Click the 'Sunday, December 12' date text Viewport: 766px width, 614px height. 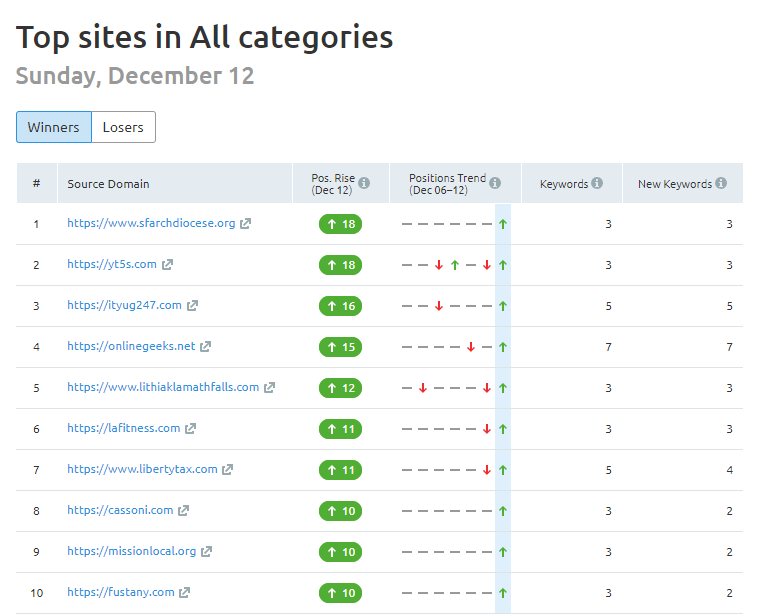coord(135,76)
